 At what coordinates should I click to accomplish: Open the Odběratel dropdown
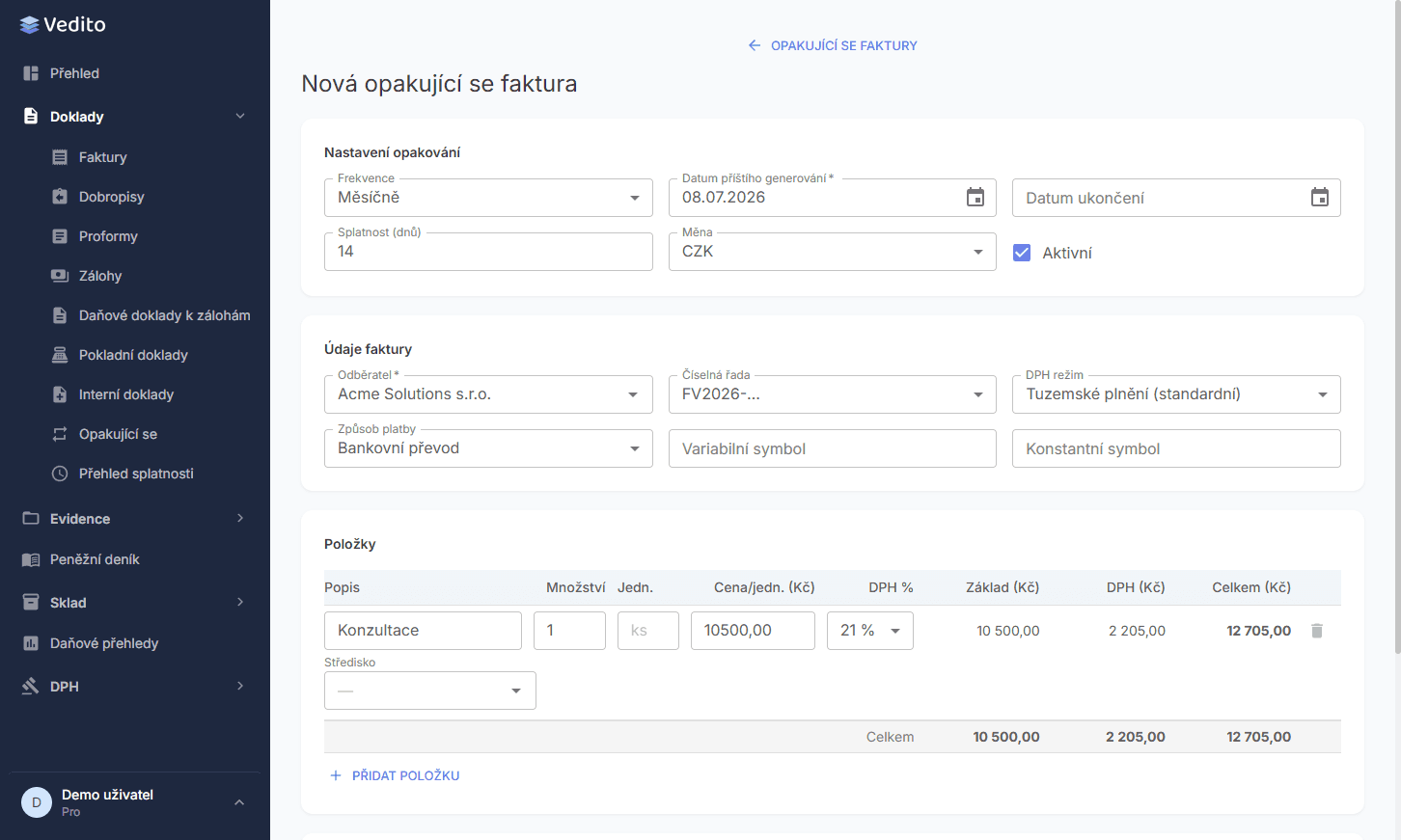(x=488, y=394)
